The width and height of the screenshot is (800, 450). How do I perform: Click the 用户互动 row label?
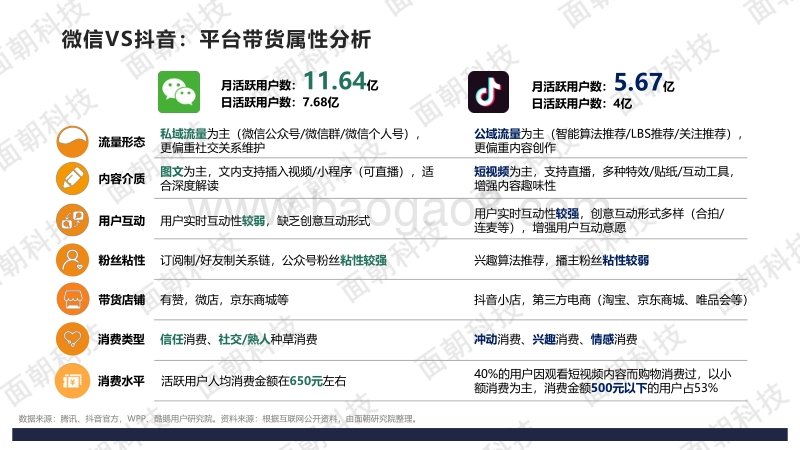tap(121, 220)
